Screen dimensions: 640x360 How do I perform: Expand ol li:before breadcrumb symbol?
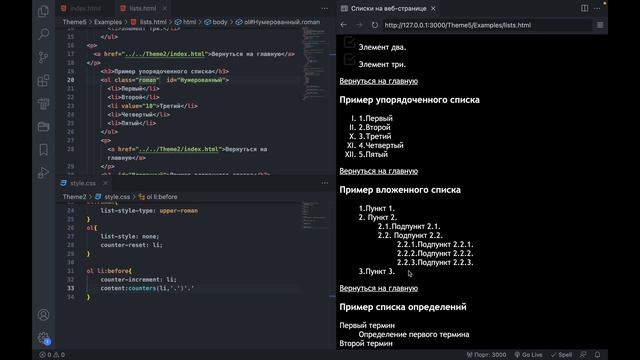pos(158,197)
